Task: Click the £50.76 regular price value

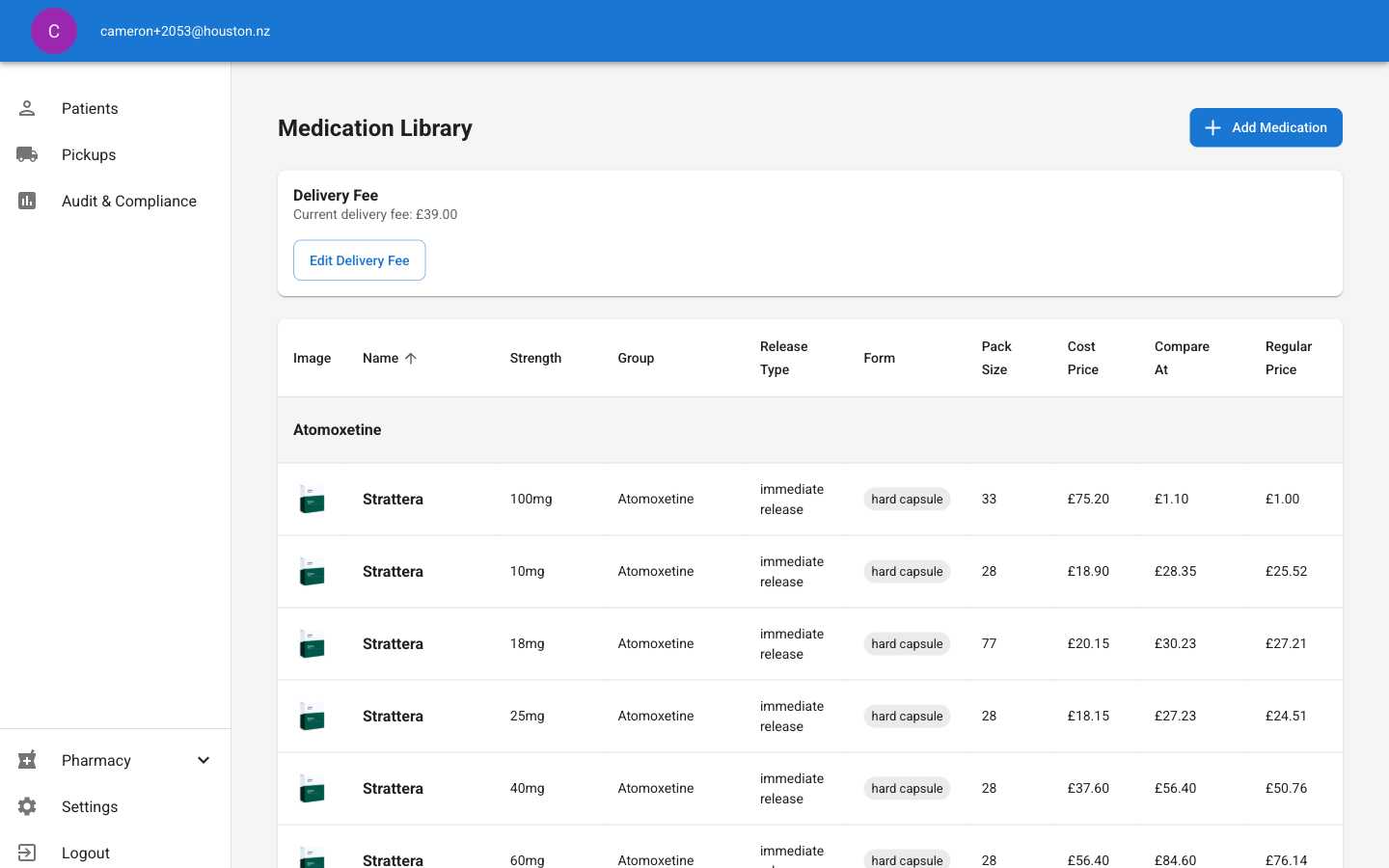Action: (1286, 788)
